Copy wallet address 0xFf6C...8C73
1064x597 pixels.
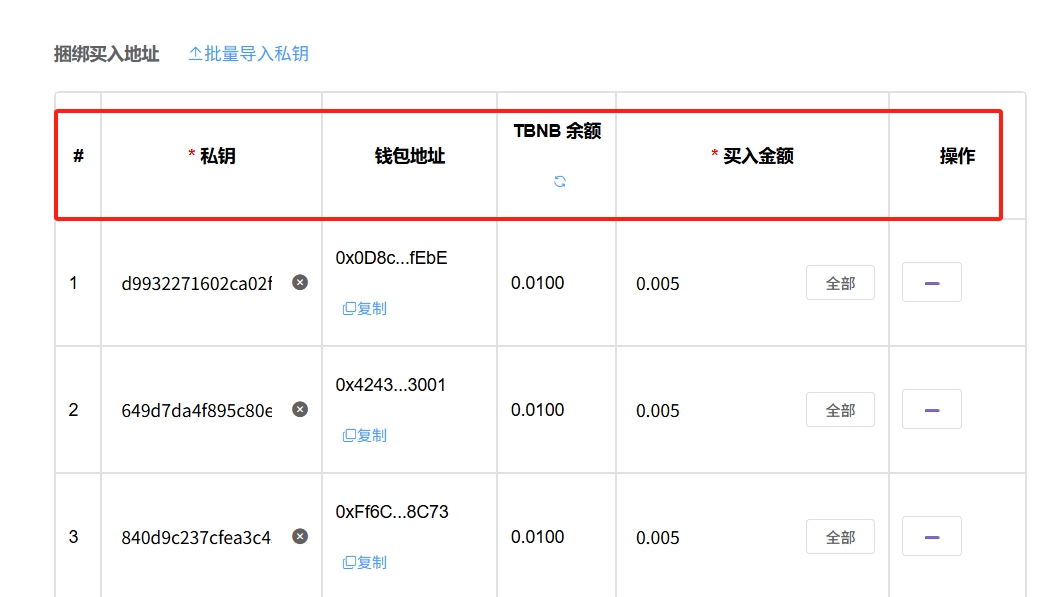pyautogui.click(x=364, y=562)
